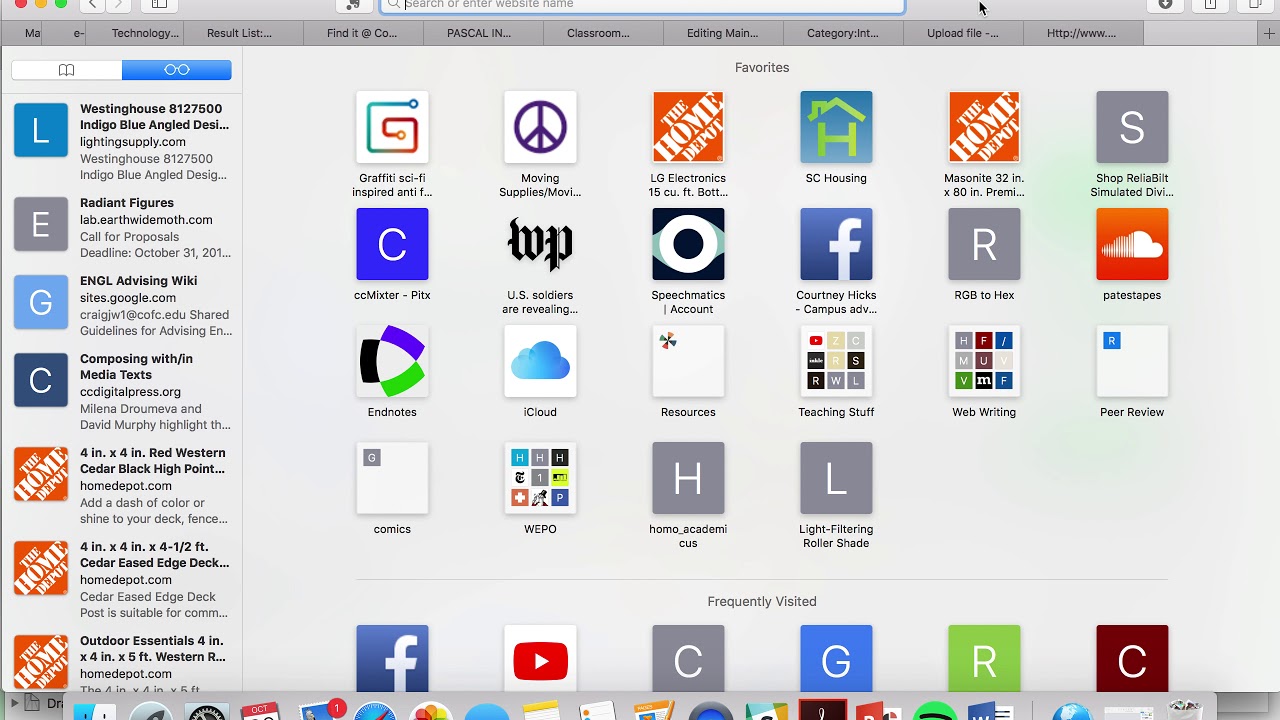1280x720 pixels.
Task: Open the blue G site in Frequently Visited
Action: pos(836,658)
